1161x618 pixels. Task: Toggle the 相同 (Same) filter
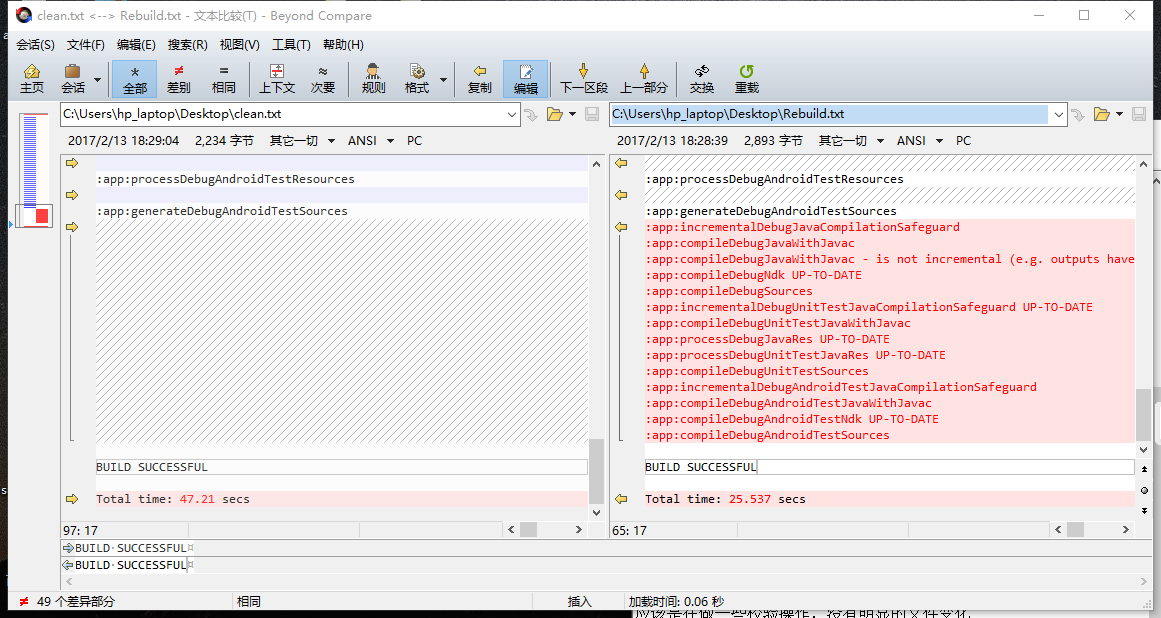[x=223, y=78]
